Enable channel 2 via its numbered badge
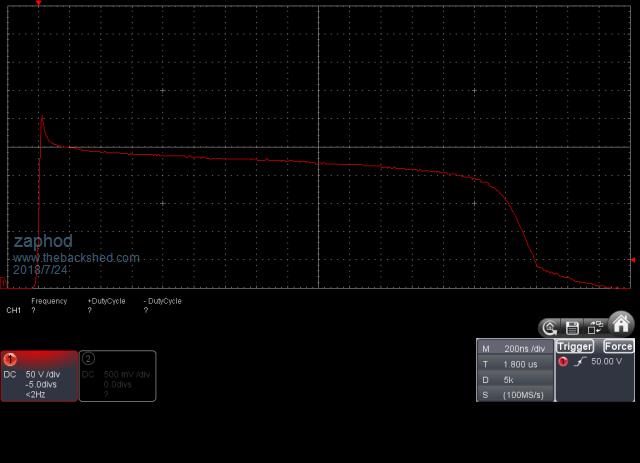The width and height of the screenshot is (640, 463). point(88,358)
